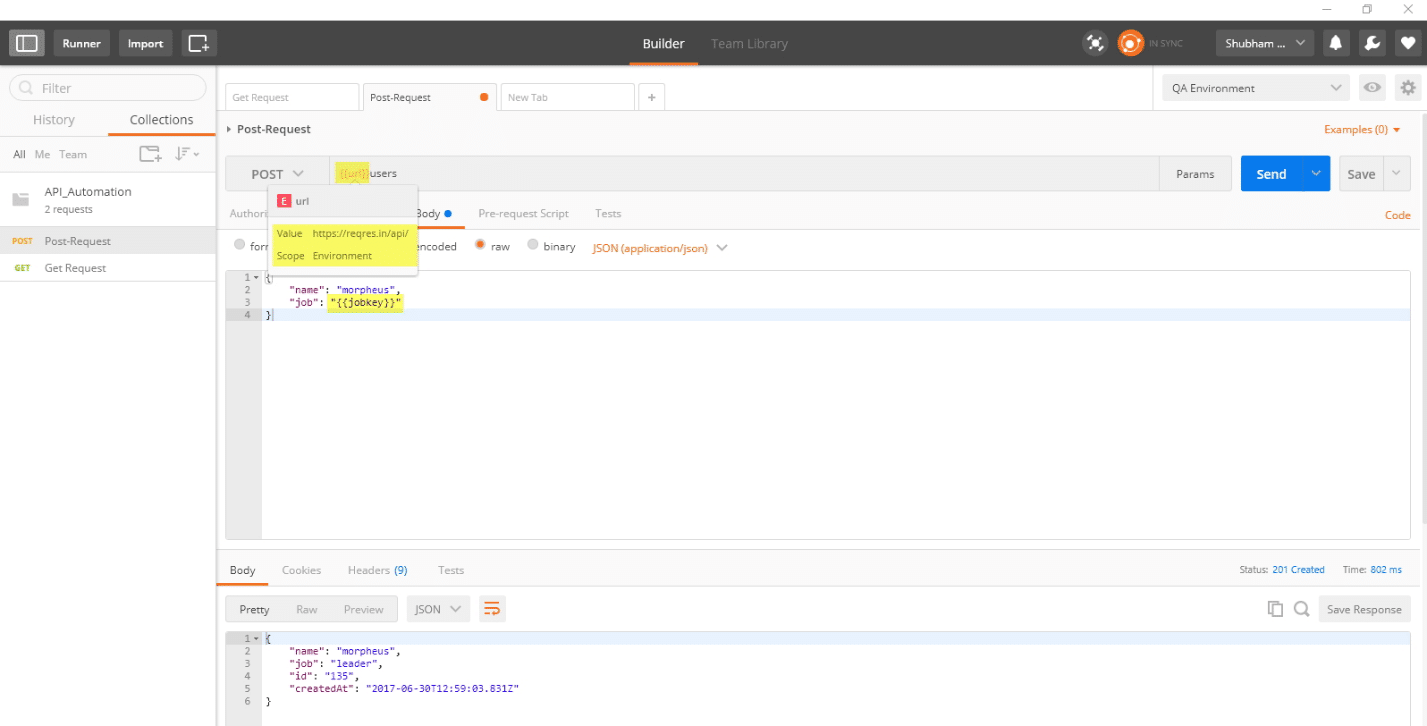Viewport: 1427px width, 726px height.
Task: Click the Save Response button
Action: 1364,609
